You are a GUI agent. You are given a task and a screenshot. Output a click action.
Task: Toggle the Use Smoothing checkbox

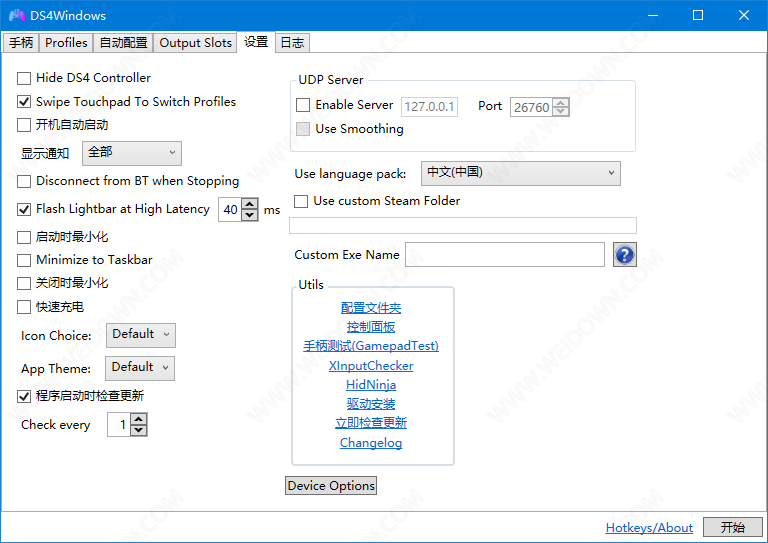[x=303, y=129]
